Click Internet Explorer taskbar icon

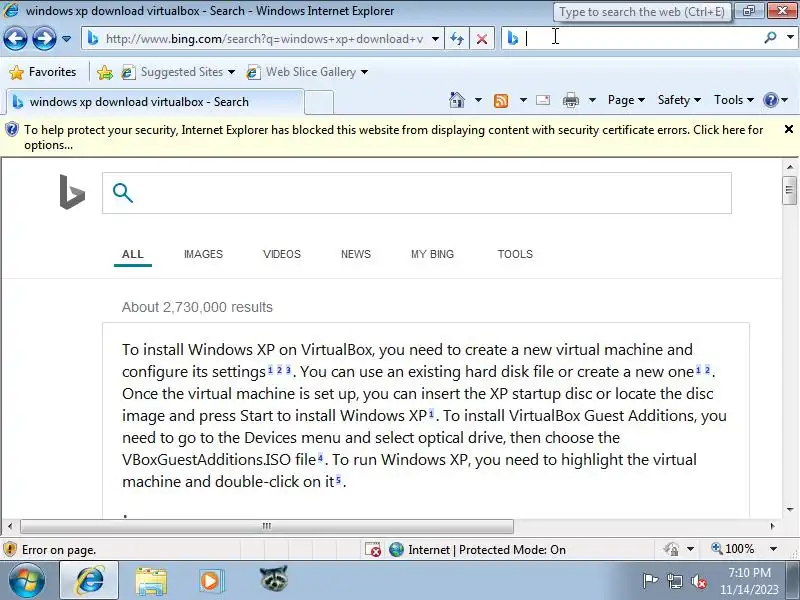point(89,581)
